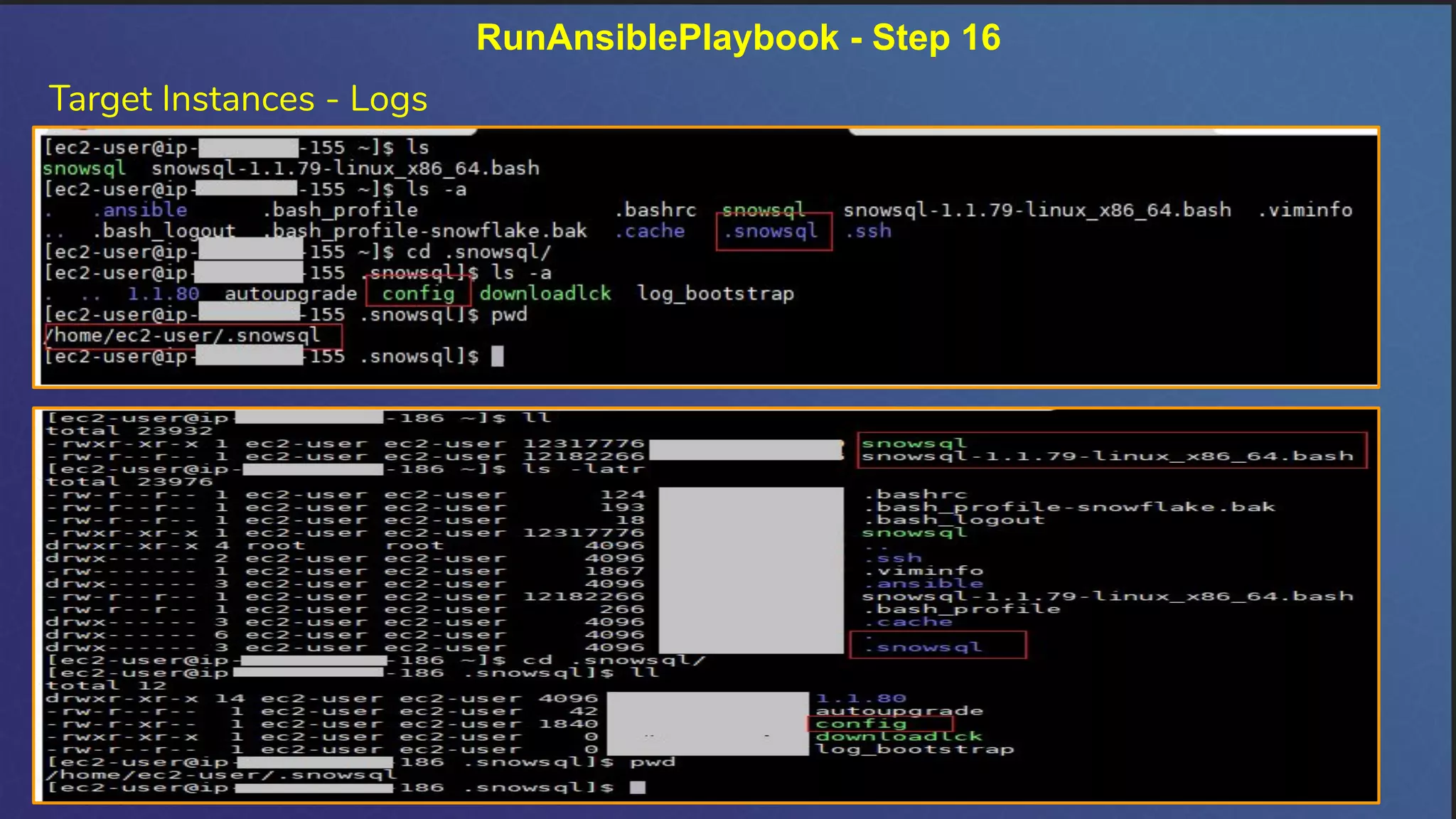Click the 'cd .snowsql/' command in the -186 terminal

pos(614,660)
